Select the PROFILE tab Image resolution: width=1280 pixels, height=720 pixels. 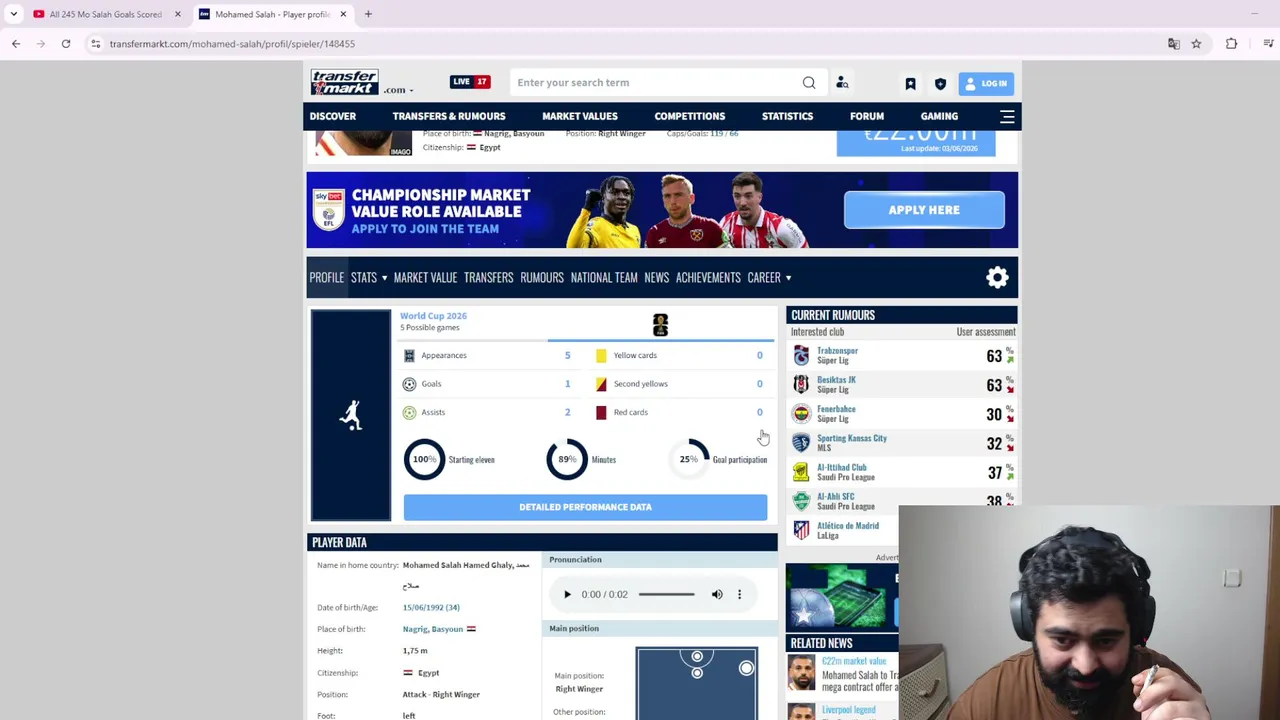327,278
